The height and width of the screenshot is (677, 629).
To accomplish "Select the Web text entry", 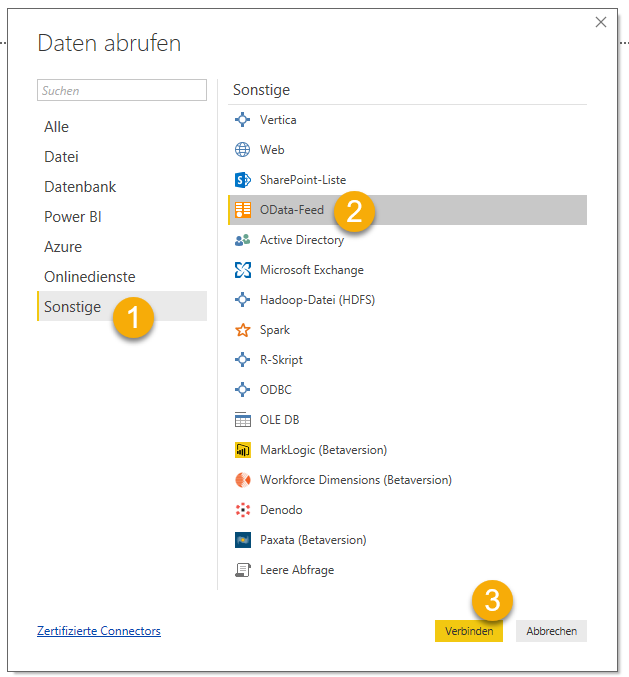I will pos(272,150).
